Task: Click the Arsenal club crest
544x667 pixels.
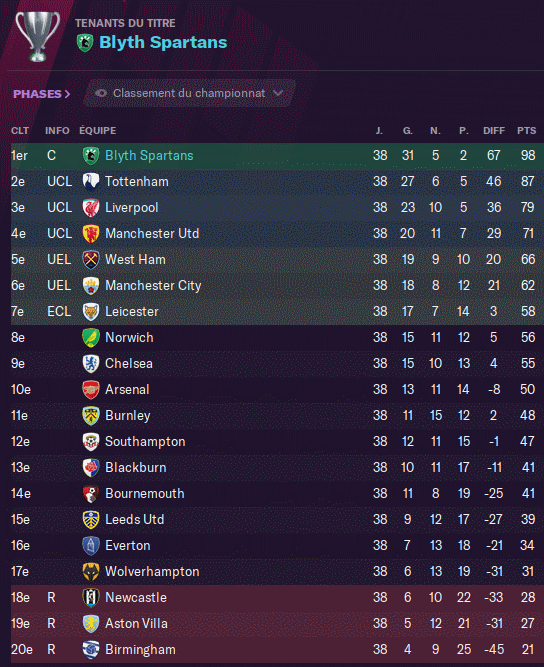Action: (91, 390)
